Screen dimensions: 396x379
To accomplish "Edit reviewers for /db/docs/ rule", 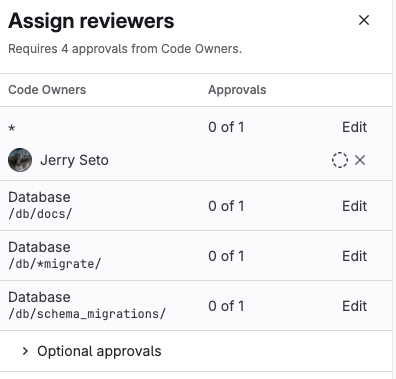I will tap(354, 206).
